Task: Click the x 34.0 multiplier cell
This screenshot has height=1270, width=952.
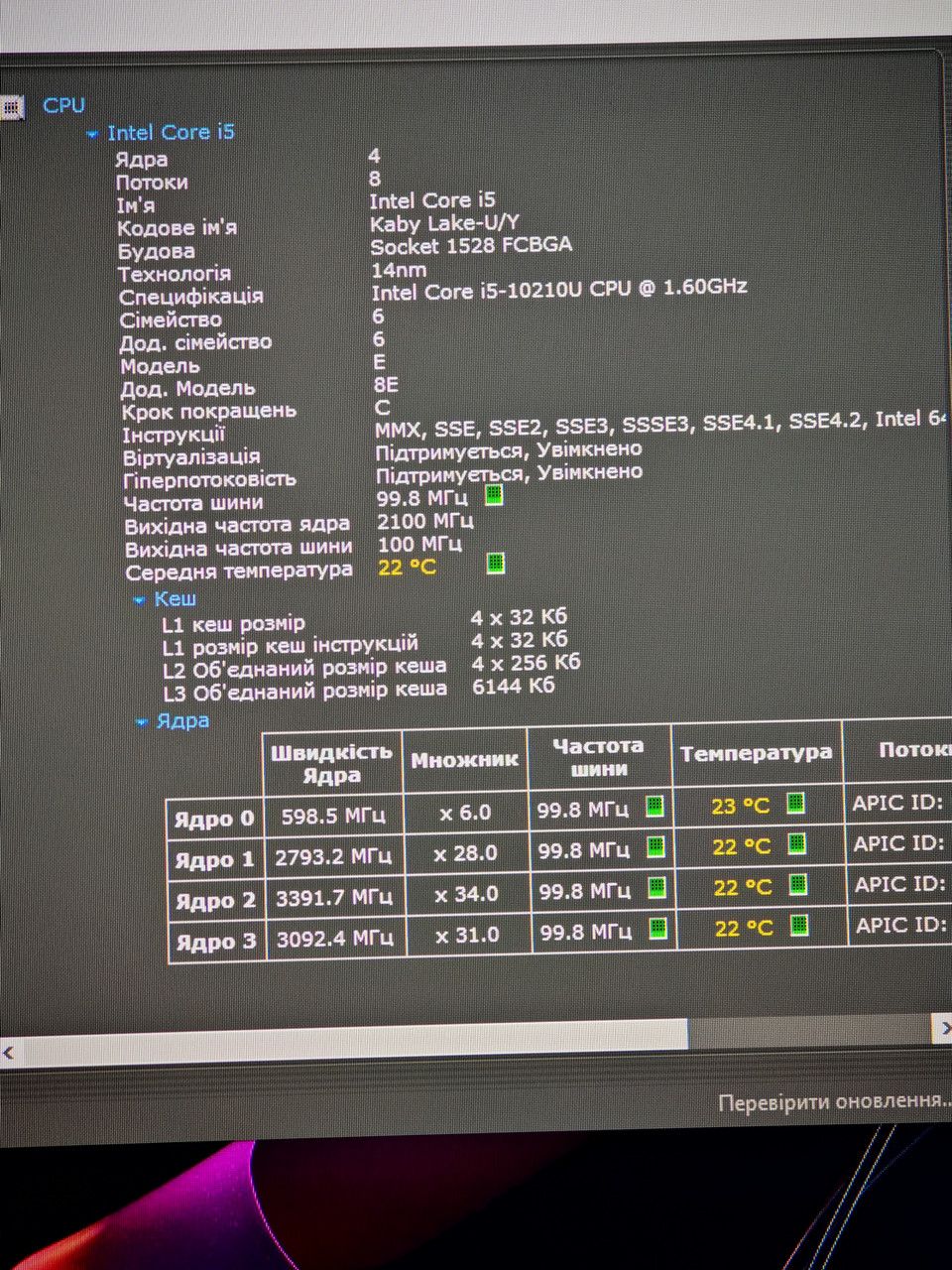Action: click(x=467, y=894)
